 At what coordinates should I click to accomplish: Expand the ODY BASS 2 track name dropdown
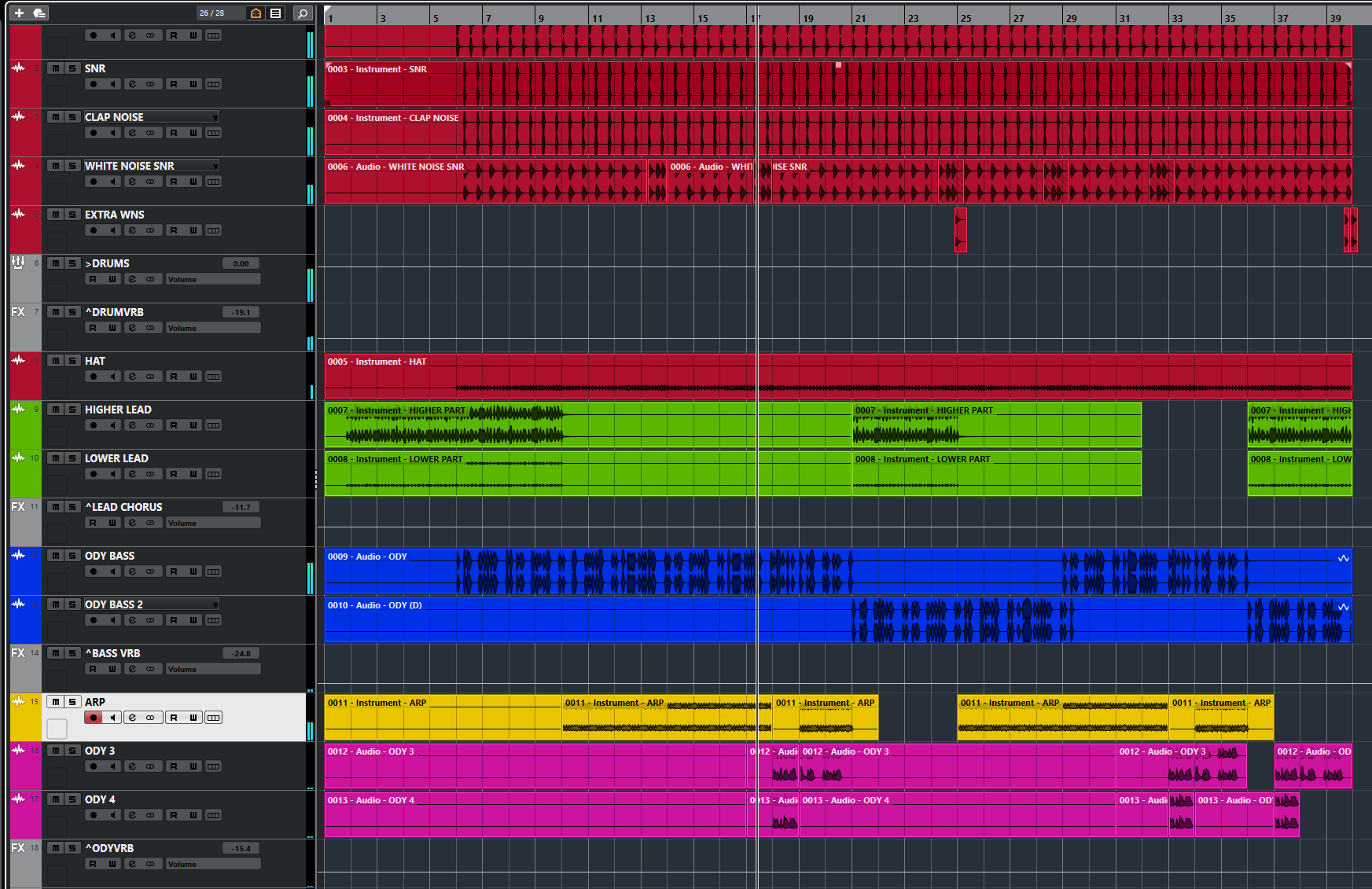(x=215, y=604)
